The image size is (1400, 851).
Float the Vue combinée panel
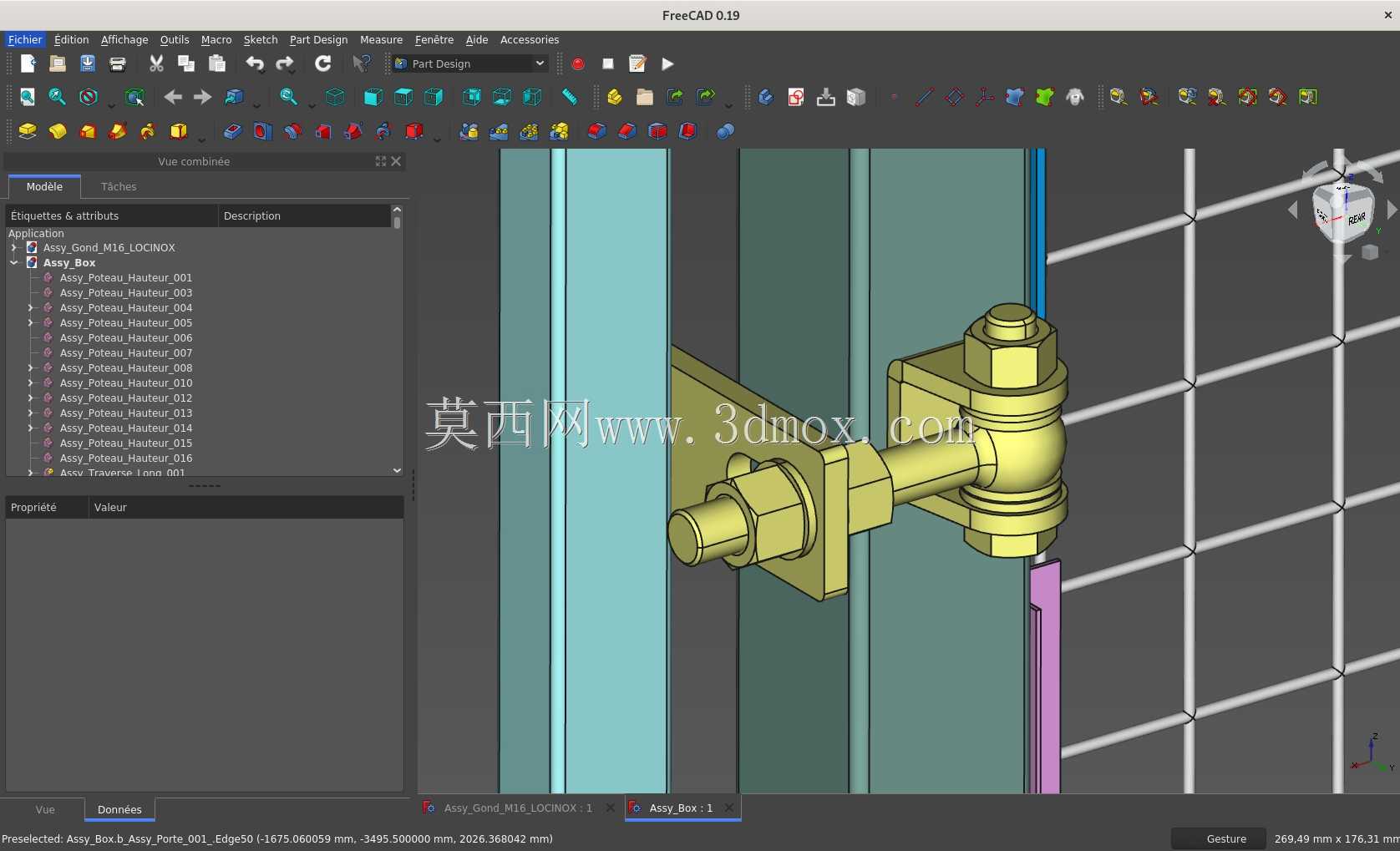point(381,161)
